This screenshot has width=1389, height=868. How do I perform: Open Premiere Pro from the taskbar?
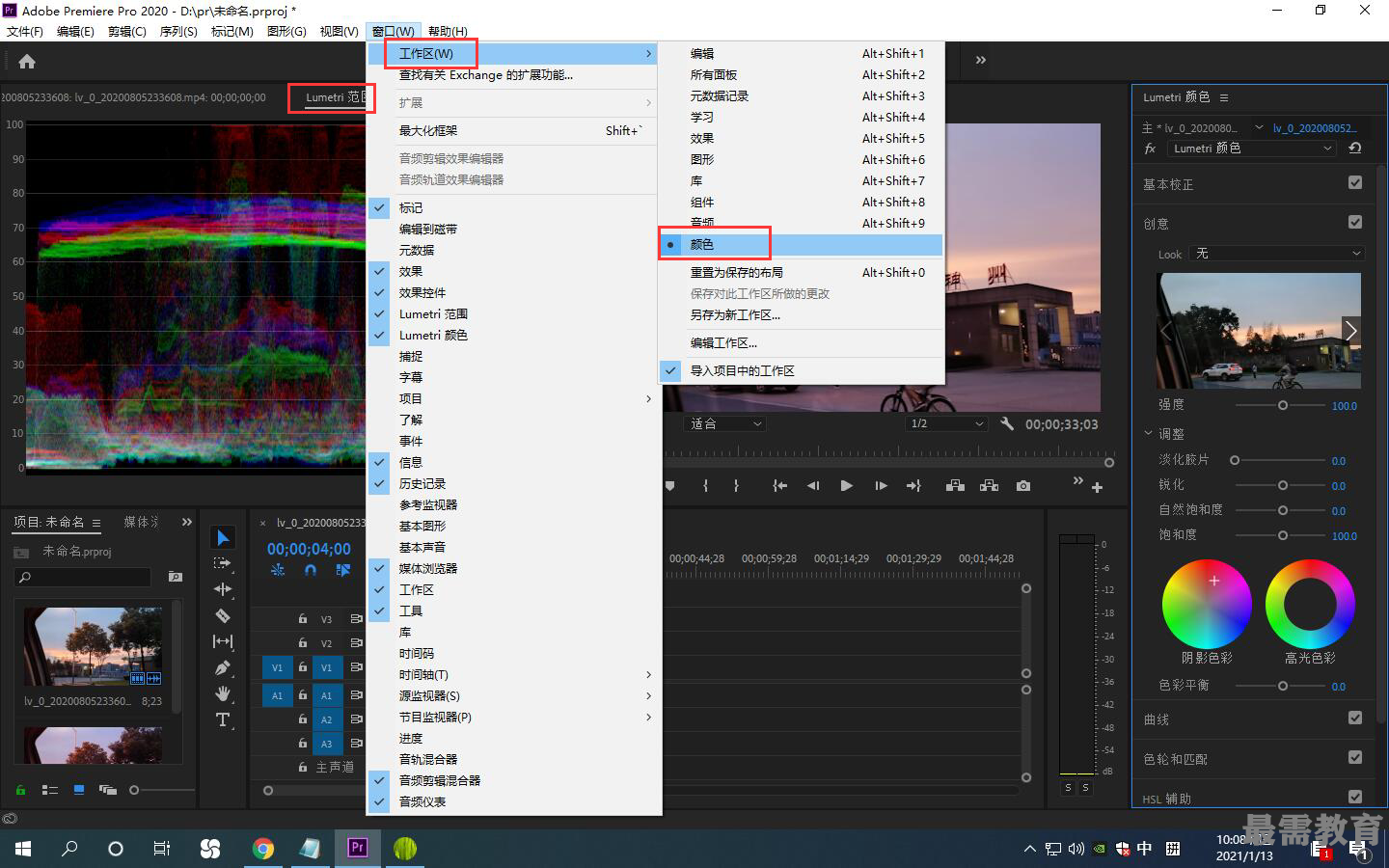point(357,848)
